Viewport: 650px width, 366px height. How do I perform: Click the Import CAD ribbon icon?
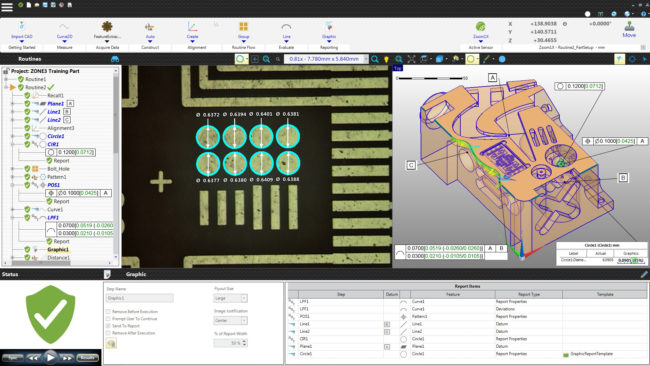pyautogui.click(x=22, y=27)
